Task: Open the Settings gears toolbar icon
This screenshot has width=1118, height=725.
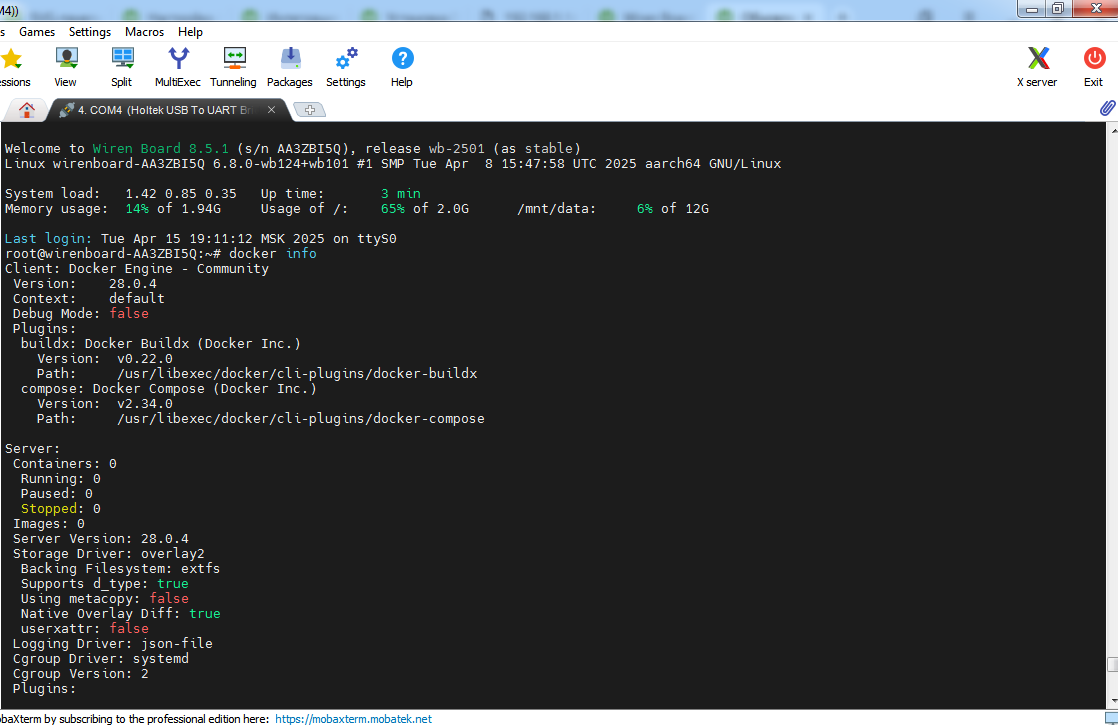Action: [347, 58]
